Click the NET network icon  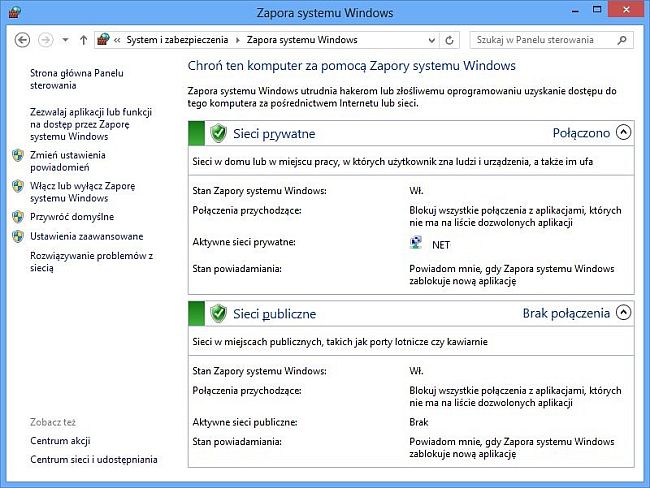point(416,242)
